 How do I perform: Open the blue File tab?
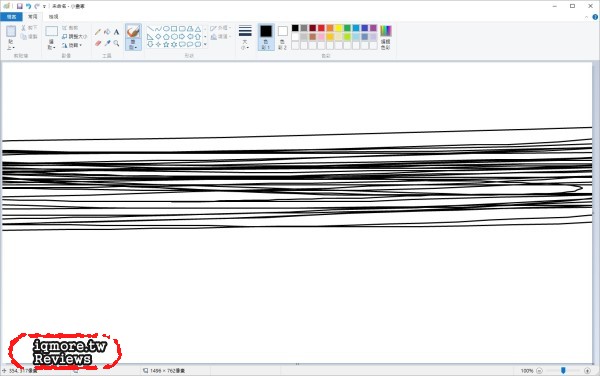point(11,17)
